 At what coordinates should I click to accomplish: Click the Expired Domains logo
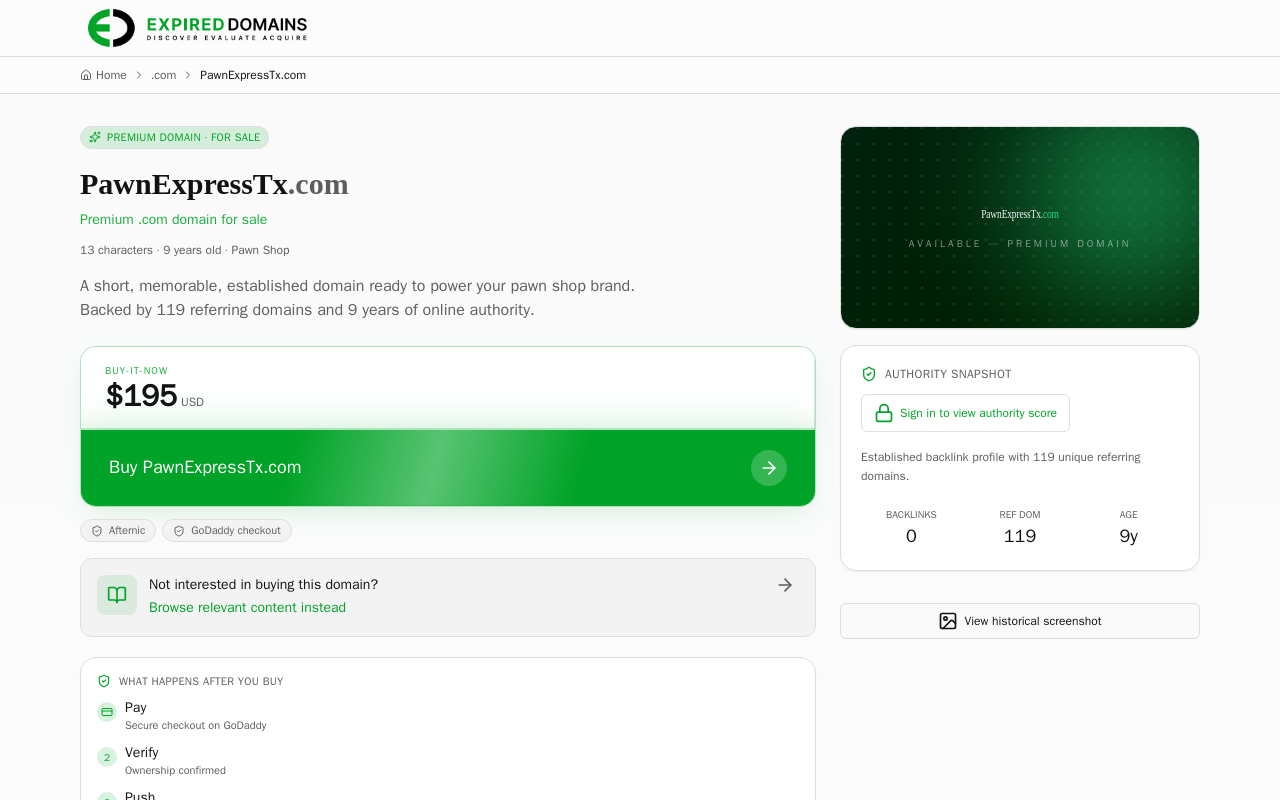coord(197,28)
